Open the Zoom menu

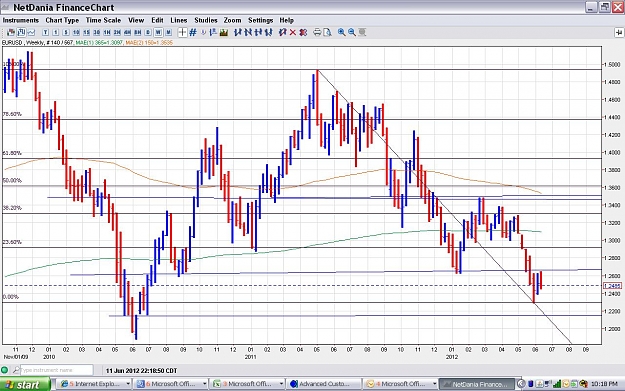click(x=232, y=20)
